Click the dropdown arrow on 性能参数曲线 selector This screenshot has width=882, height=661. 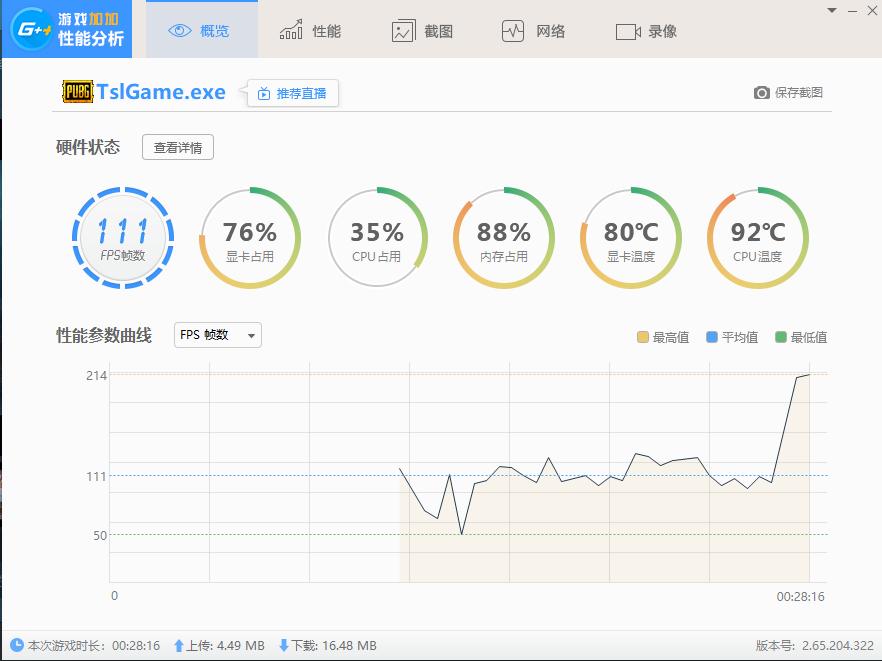(250, 335)
